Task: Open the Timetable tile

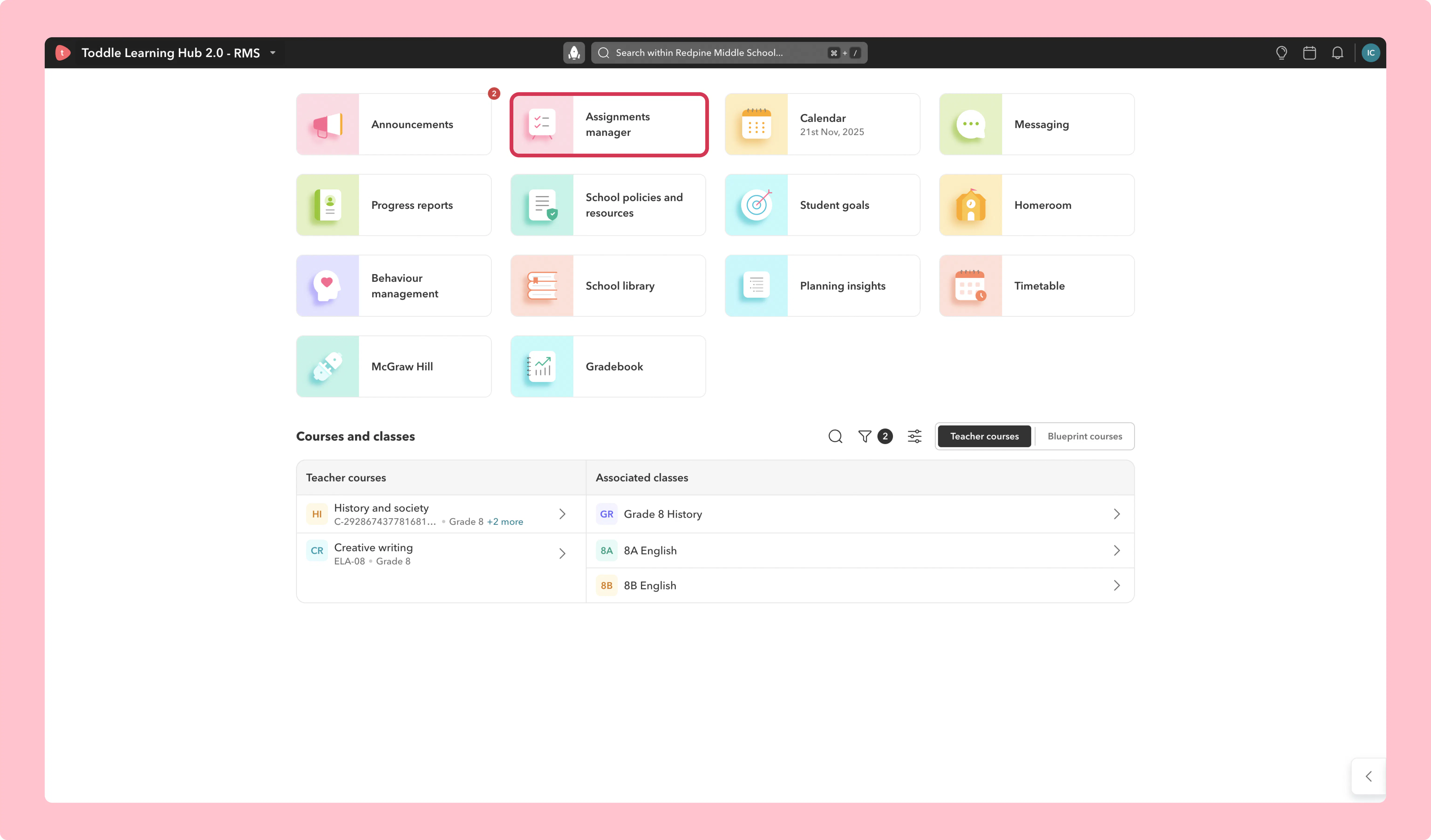Action: [x=1037, y=285]
